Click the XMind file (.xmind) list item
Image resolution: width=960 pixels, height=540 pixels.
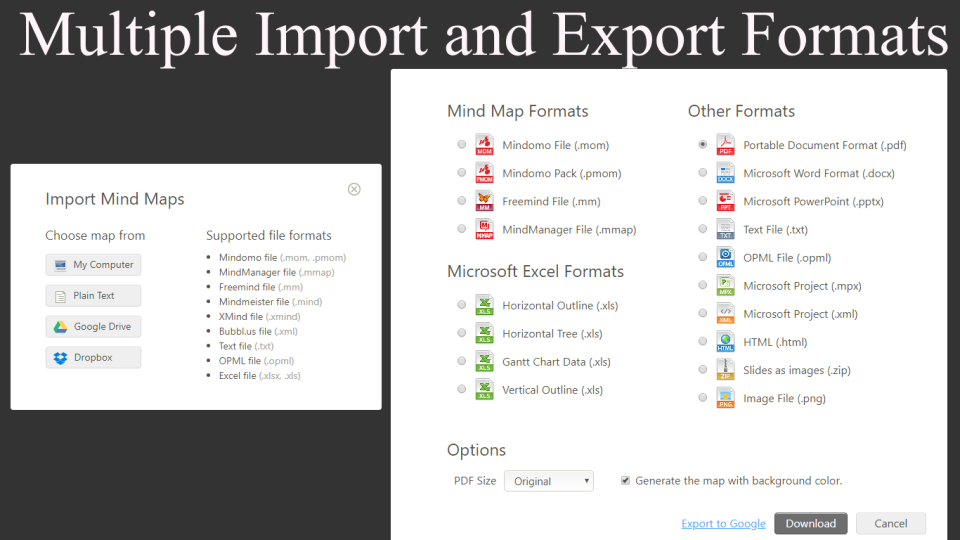click(x=260, y=317)
